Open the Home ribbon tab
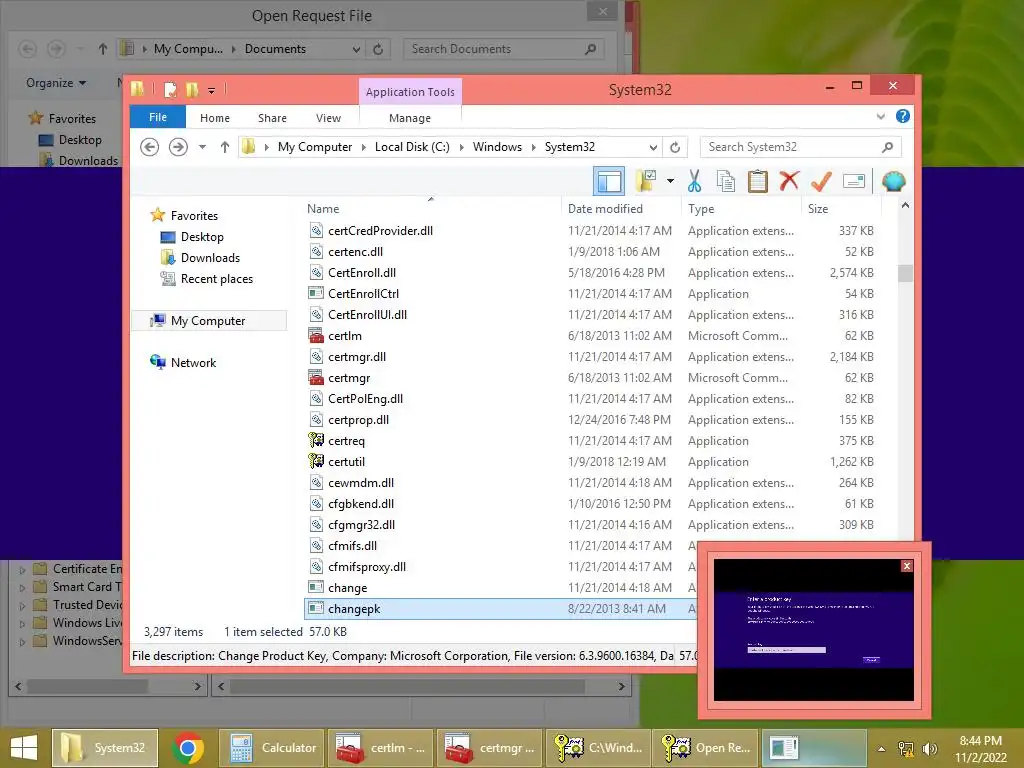The height and width of the screenshot is (768, 1024). click(215, 118)
